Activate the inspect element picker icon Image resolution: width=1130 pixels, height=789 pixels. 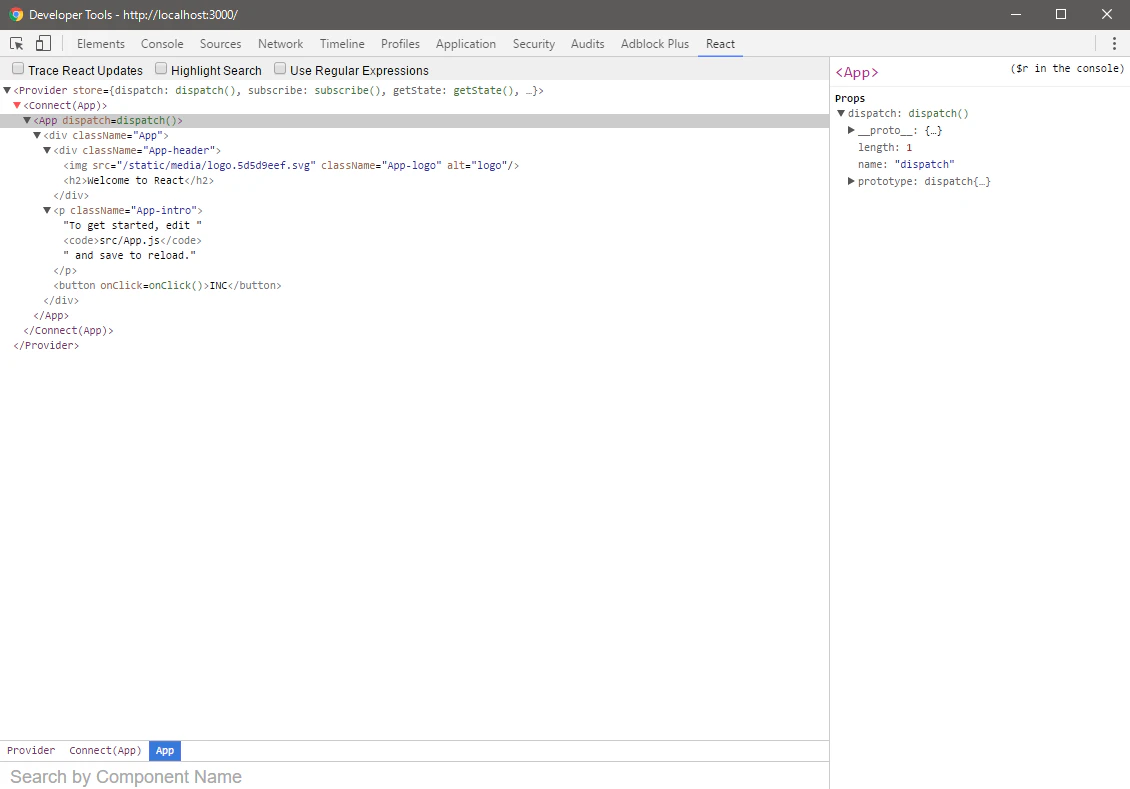point(17,44)
